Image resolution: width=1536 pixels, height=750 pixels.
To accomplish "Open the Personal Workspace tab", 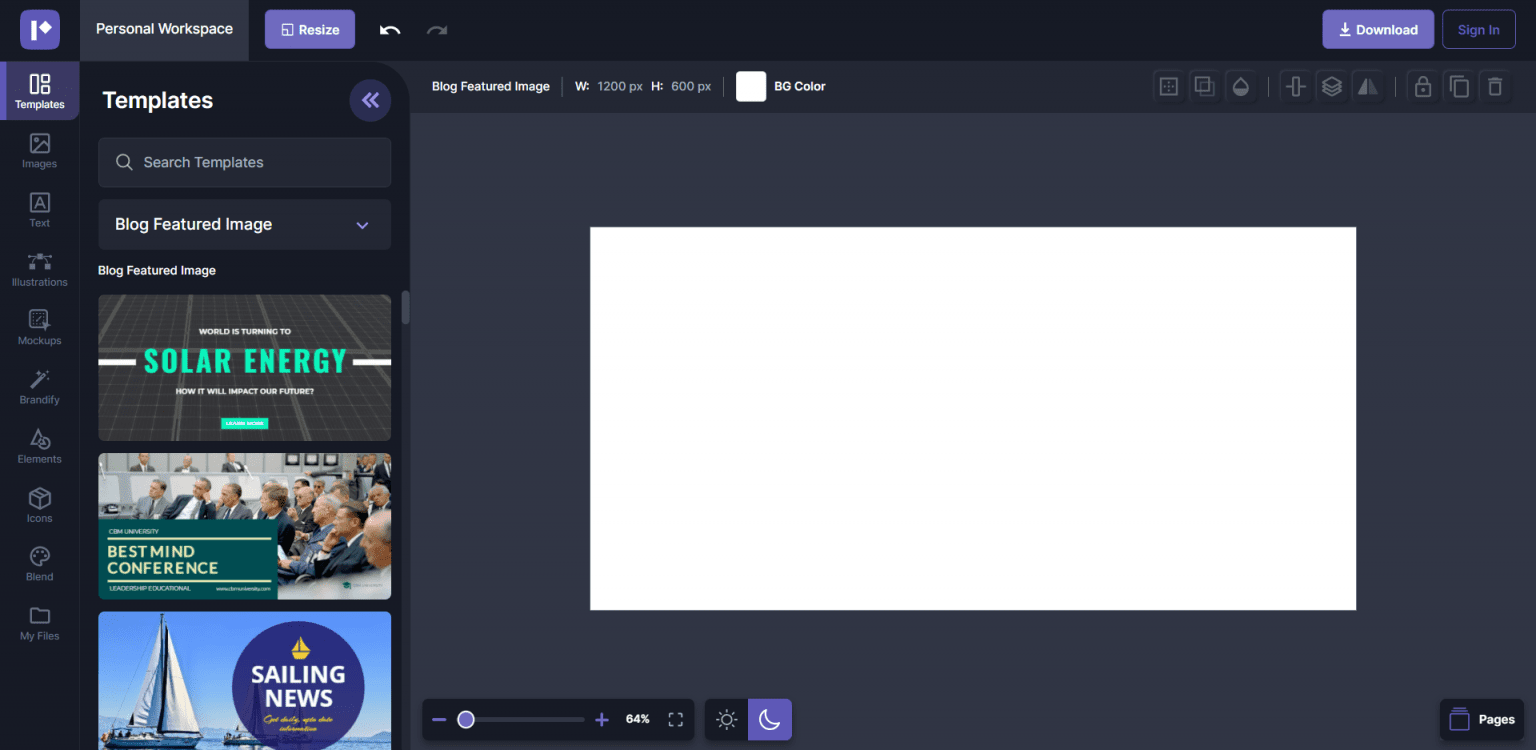I will tap(164, 29).
